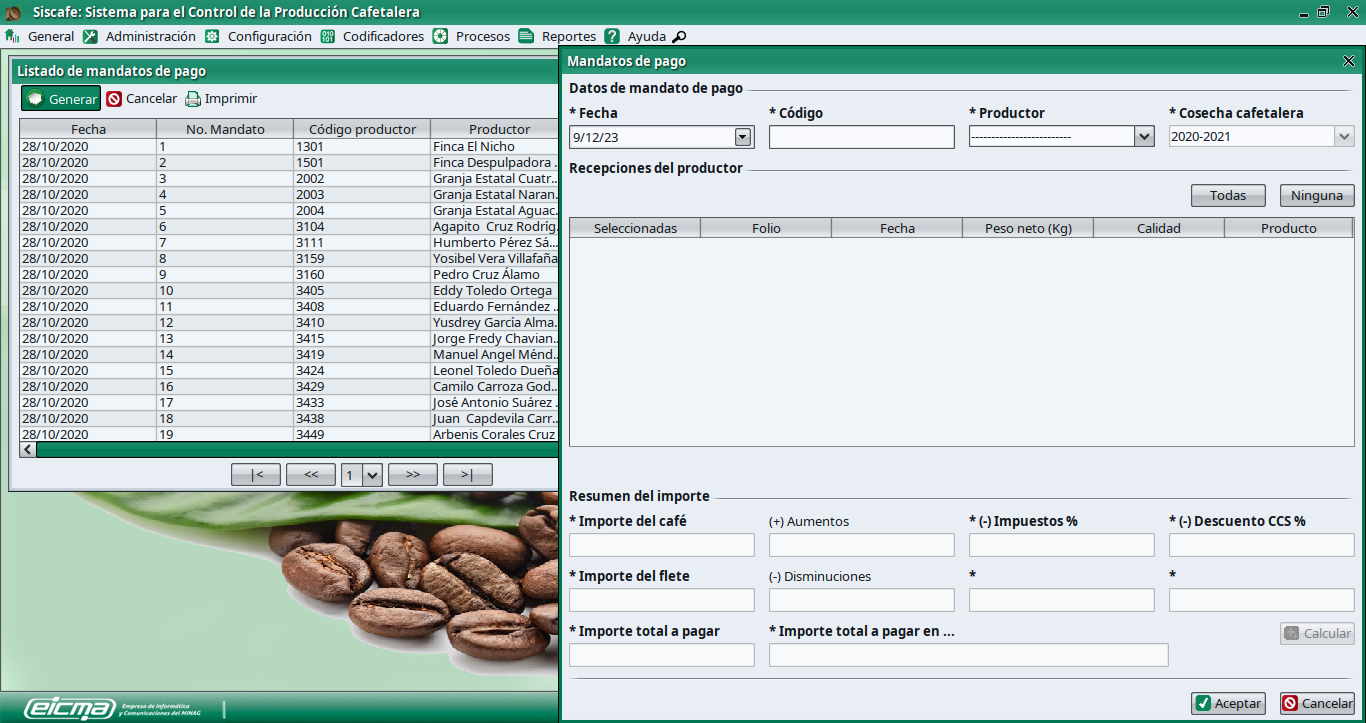1366x723 pixels.
Task: Click the Procesos menu icon
Action: point(440,36)
